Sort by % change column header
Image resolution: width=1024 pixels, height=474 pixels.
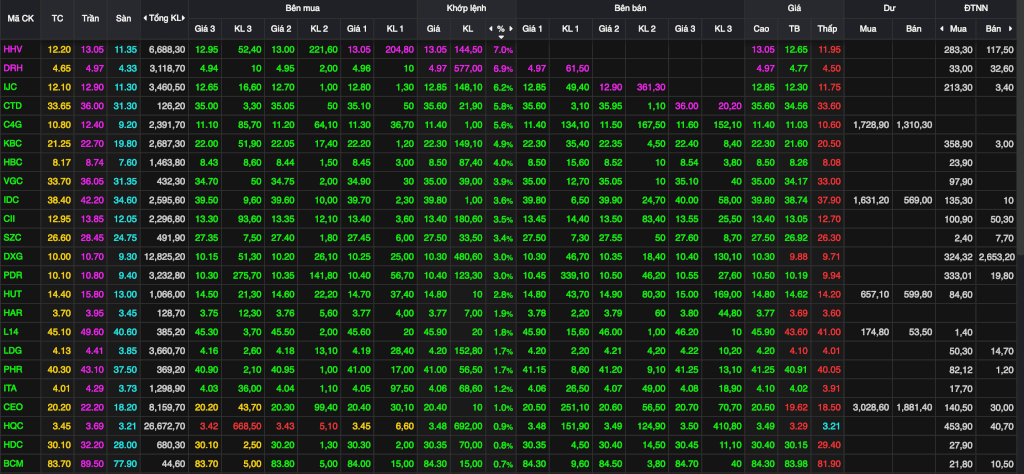501,29
